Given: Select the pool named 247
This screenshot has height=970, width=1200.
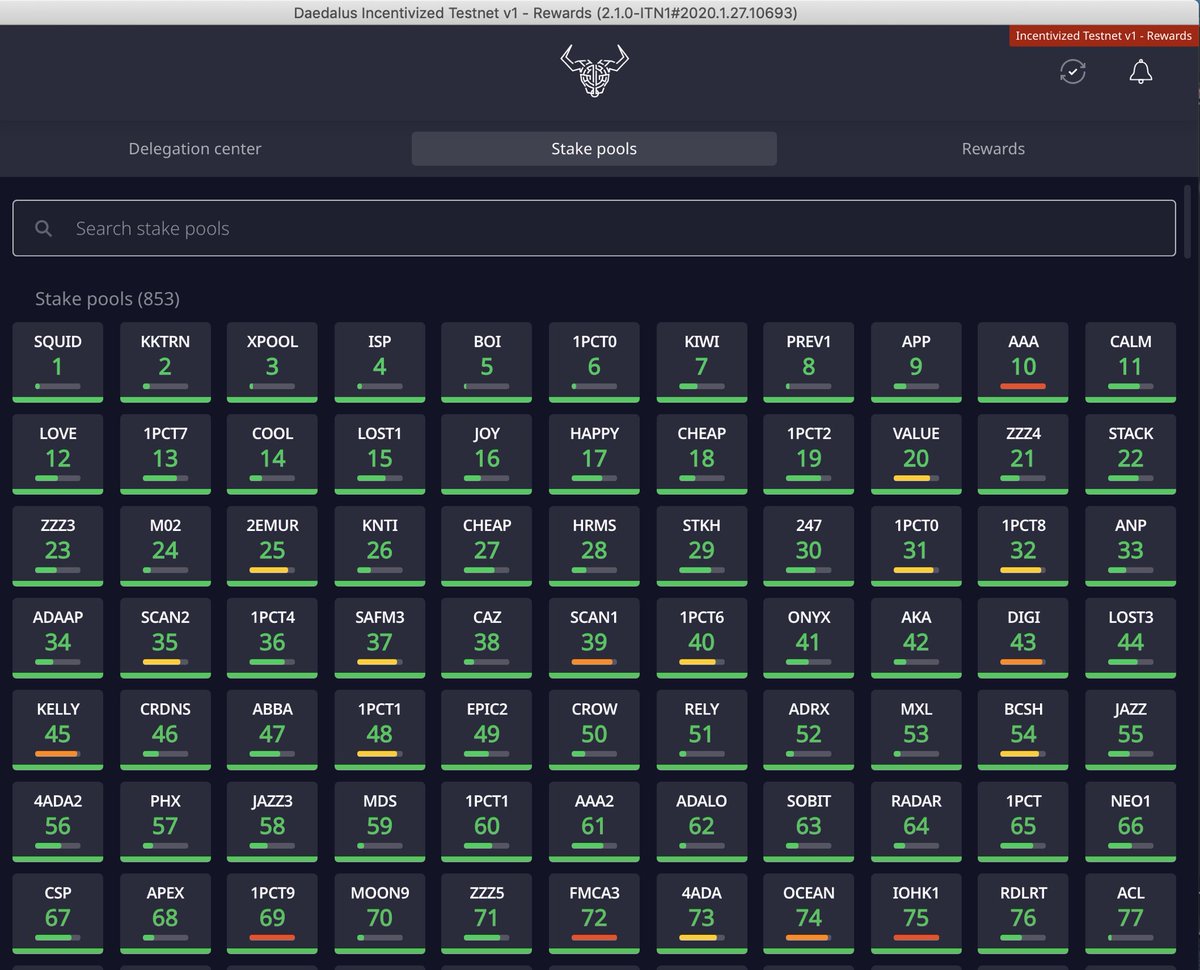Looking at the screenshot, I should point(809,546).
